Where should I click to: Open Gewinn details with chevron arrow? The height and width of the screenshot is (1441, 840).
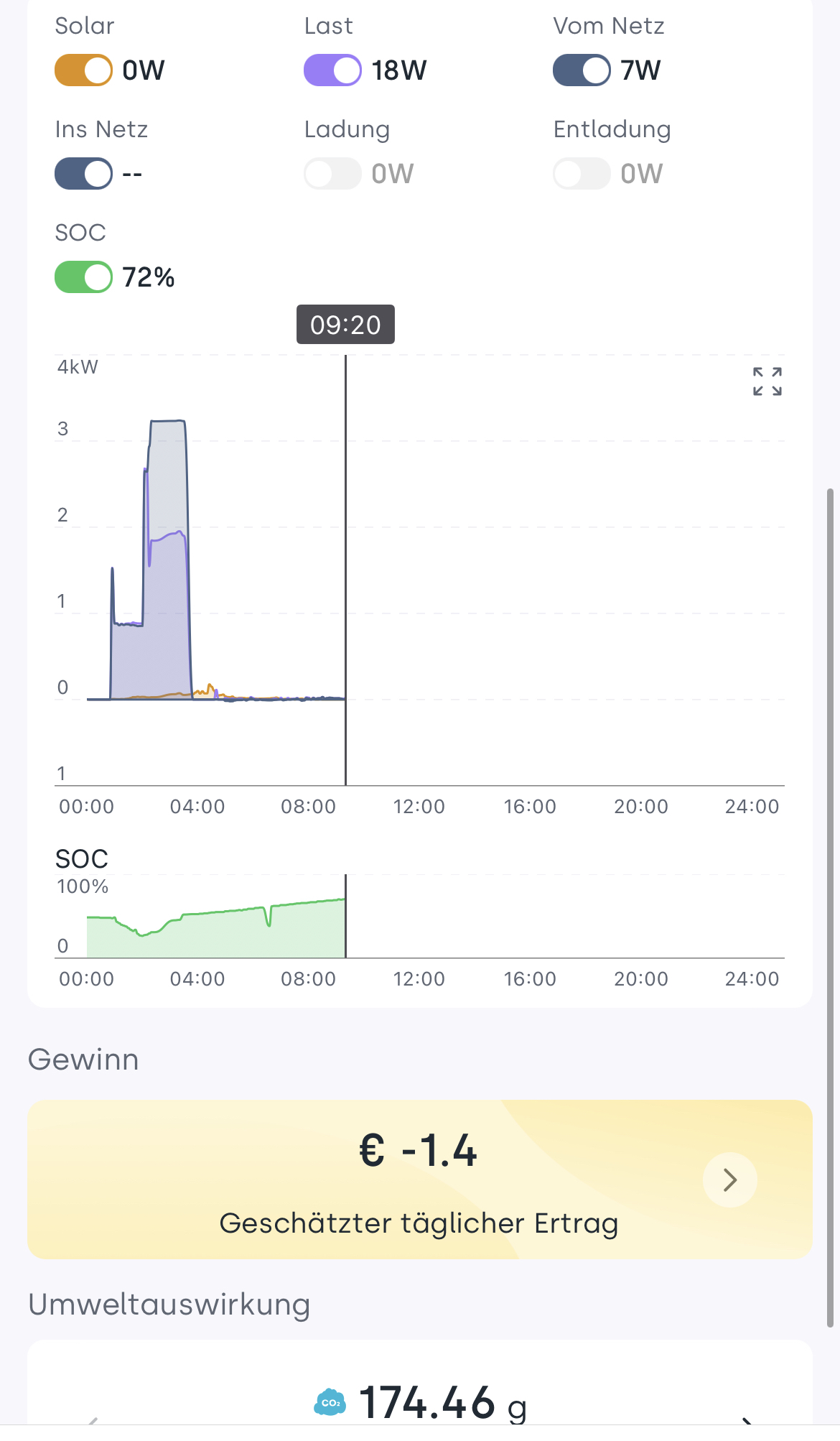point(729,1180)
